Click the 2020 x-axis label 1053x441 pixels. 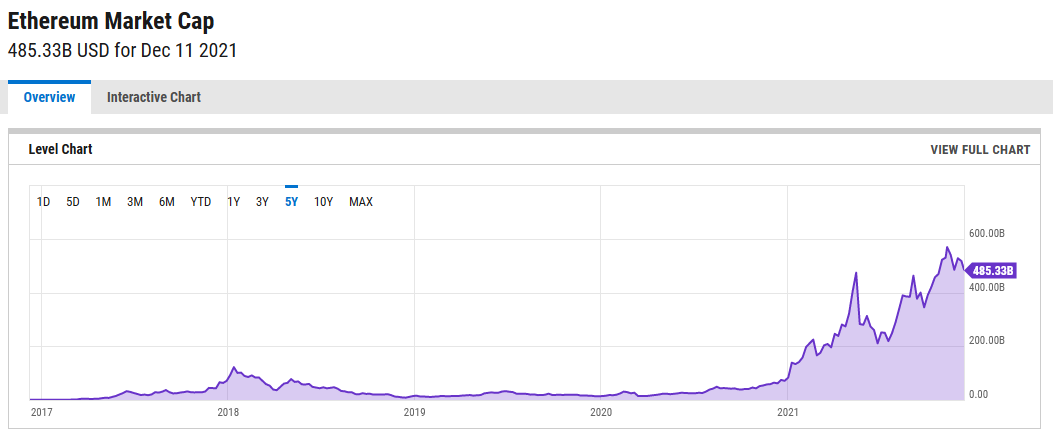pyautogui.click(x=600, y=411)
